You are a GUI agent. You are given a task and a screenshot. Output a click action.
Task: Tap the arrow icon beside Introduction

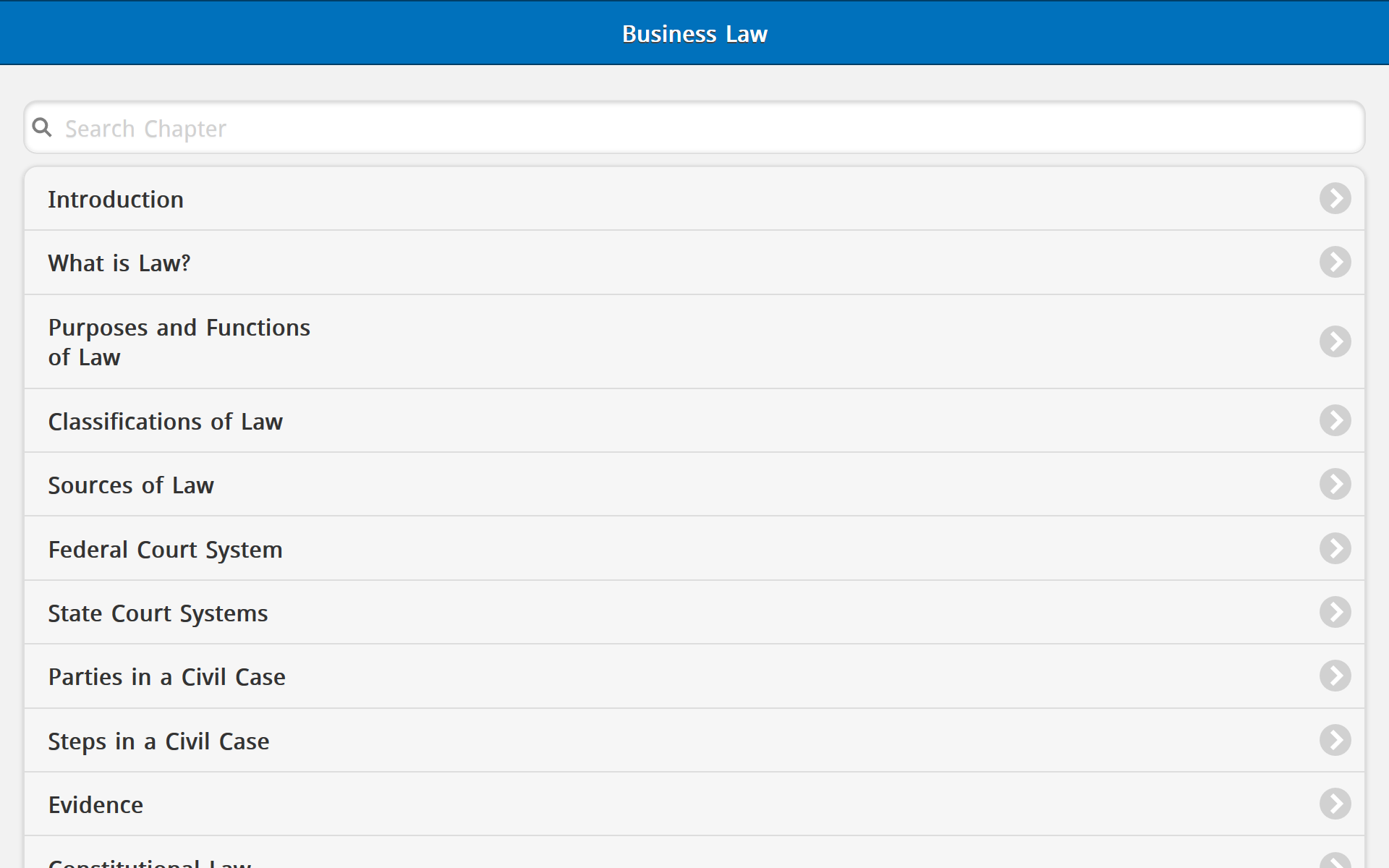[1335, 198]
